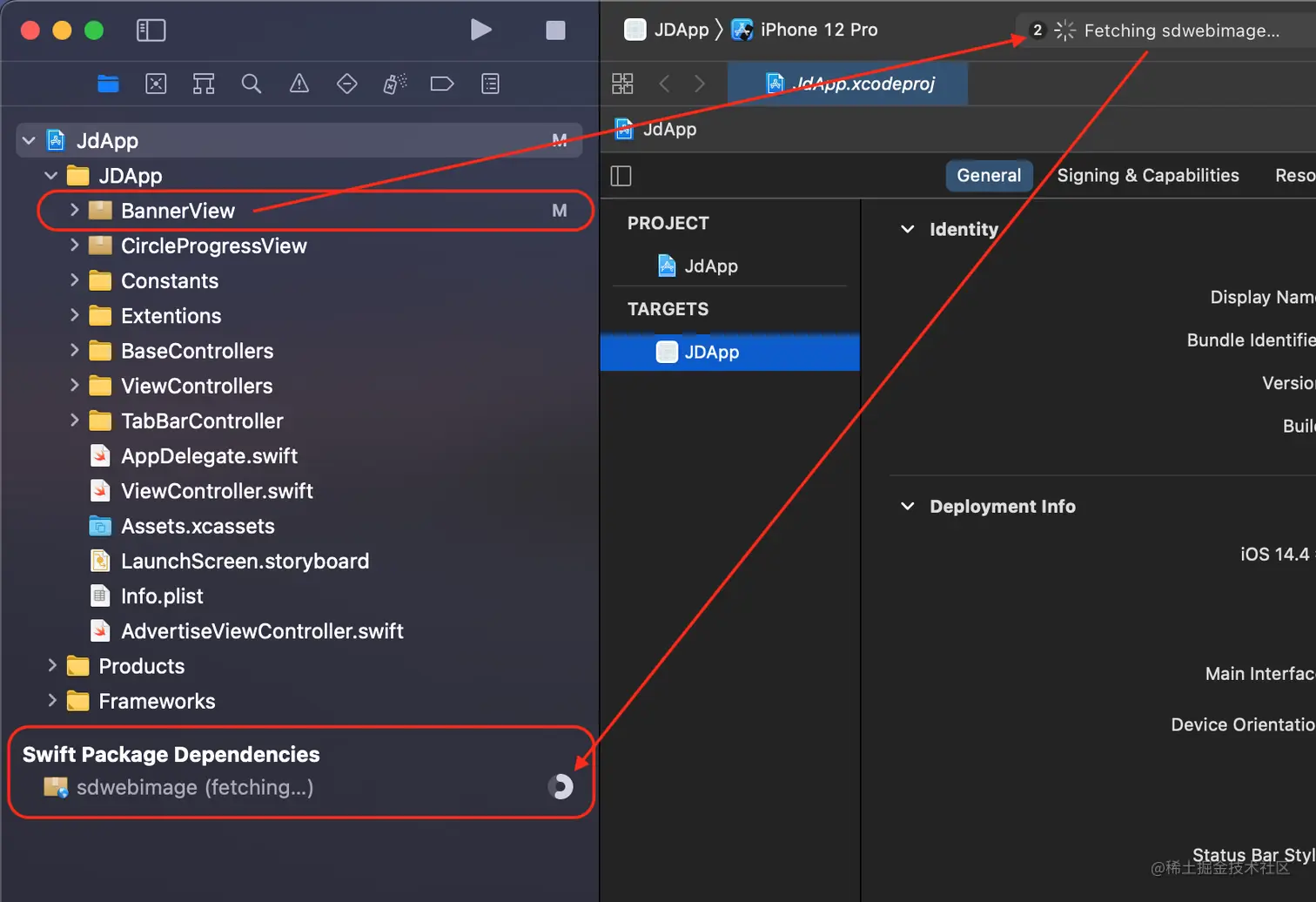Select the JDApp scheme in toolbar

[667, 30]
